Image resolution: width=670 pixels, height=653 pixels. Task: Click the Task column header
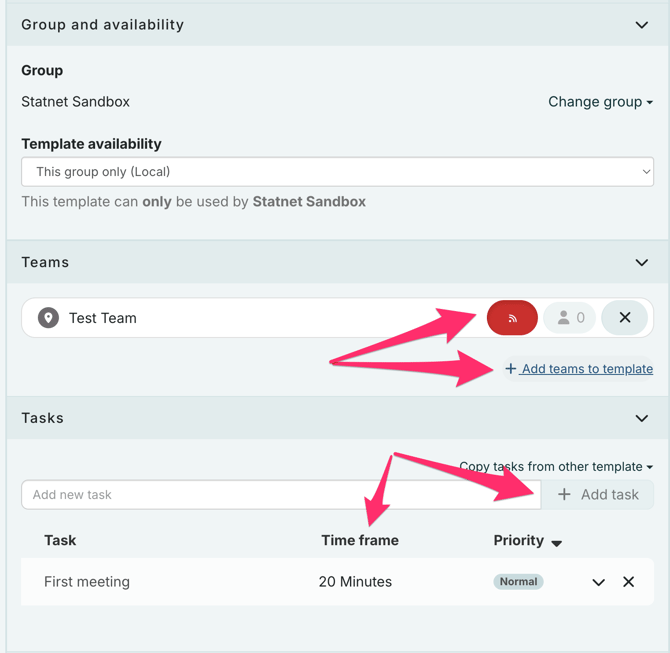pyautogui.click(x=60, y=541)
